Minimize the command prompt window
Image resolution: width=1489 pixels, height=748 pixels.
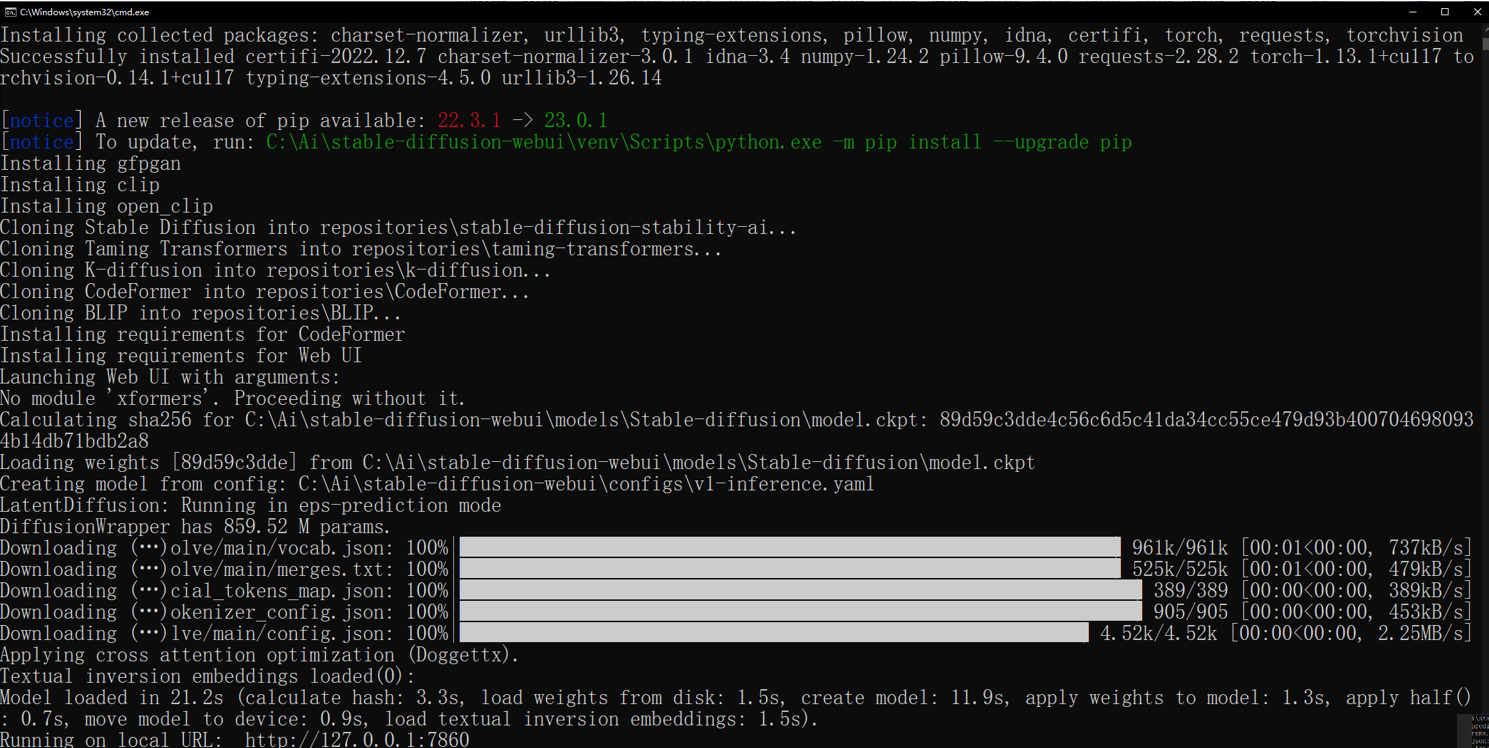click(x=1412, y=12)
